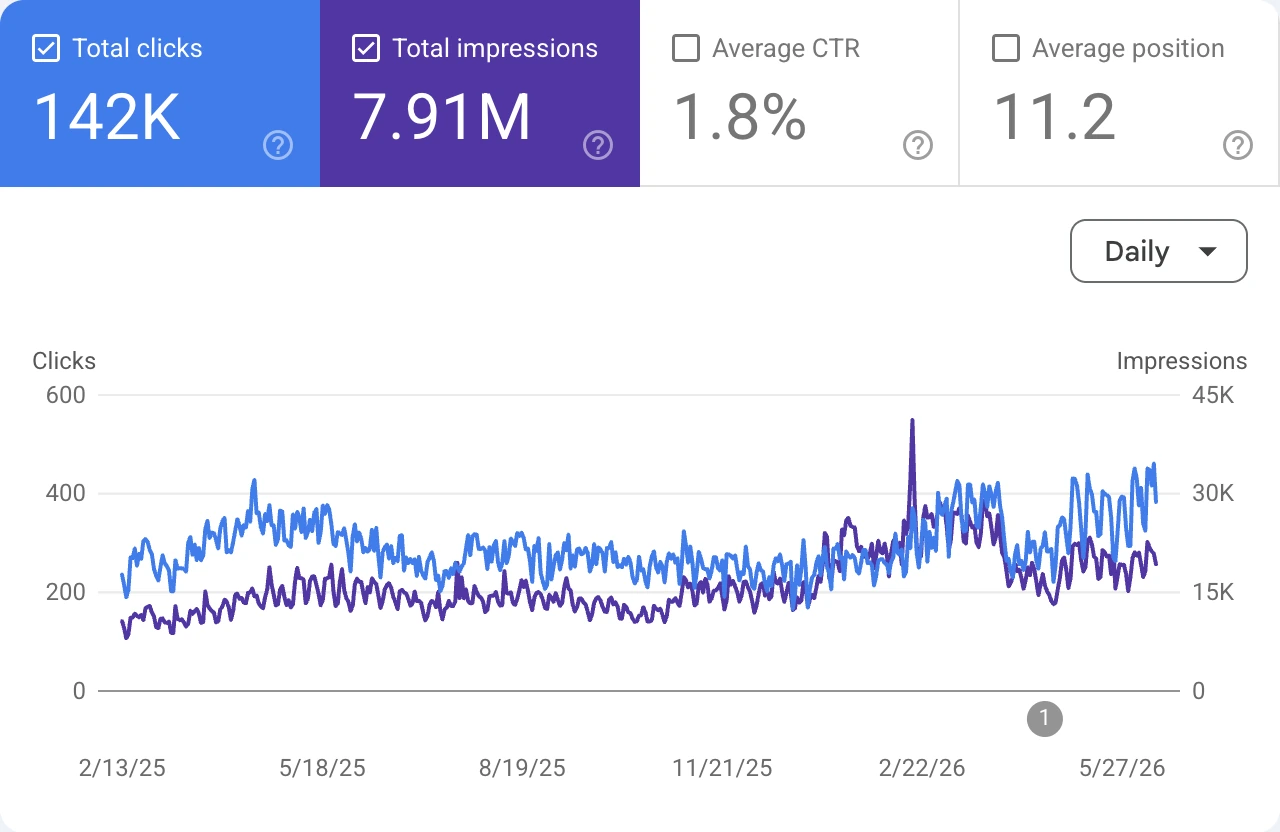Image resolution: width=1280 pixels, height=832 pixels.
Task: Enable the Average position checkbox
Action: click(x=1006, y=48)
